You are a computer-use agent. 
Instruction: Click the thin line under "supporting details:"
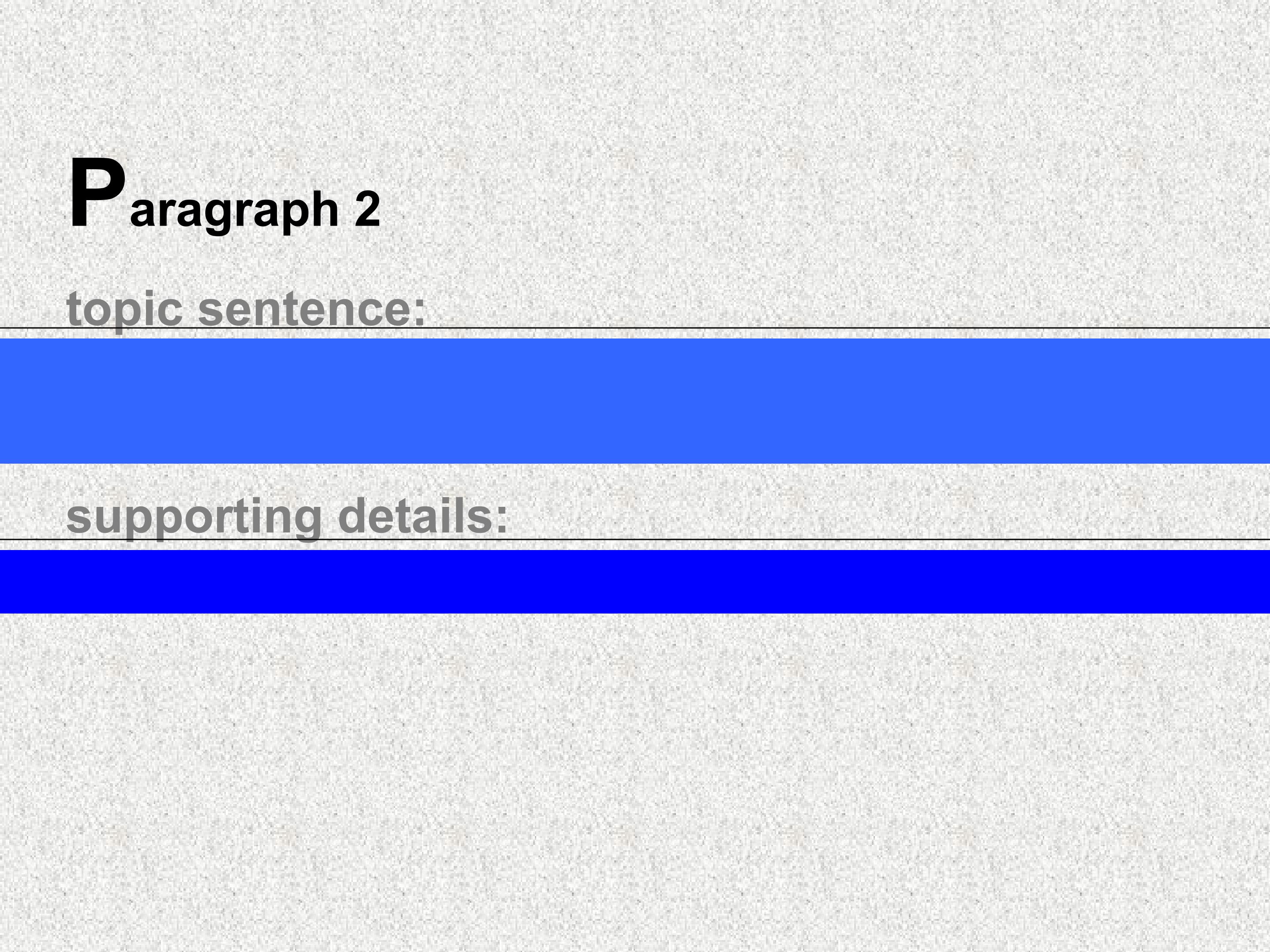click(804, 539)
